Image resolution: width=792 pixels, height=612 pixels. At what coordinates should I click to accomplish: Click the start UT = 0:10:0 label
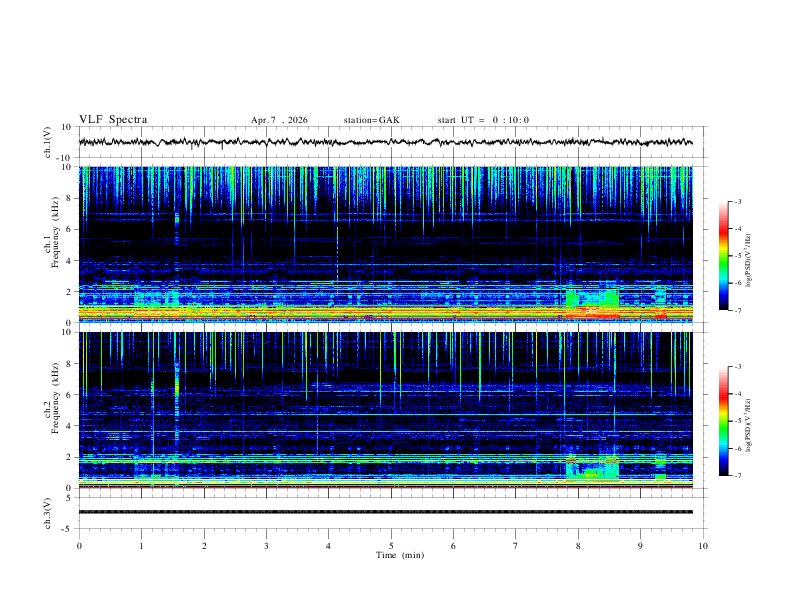point(483,120)
